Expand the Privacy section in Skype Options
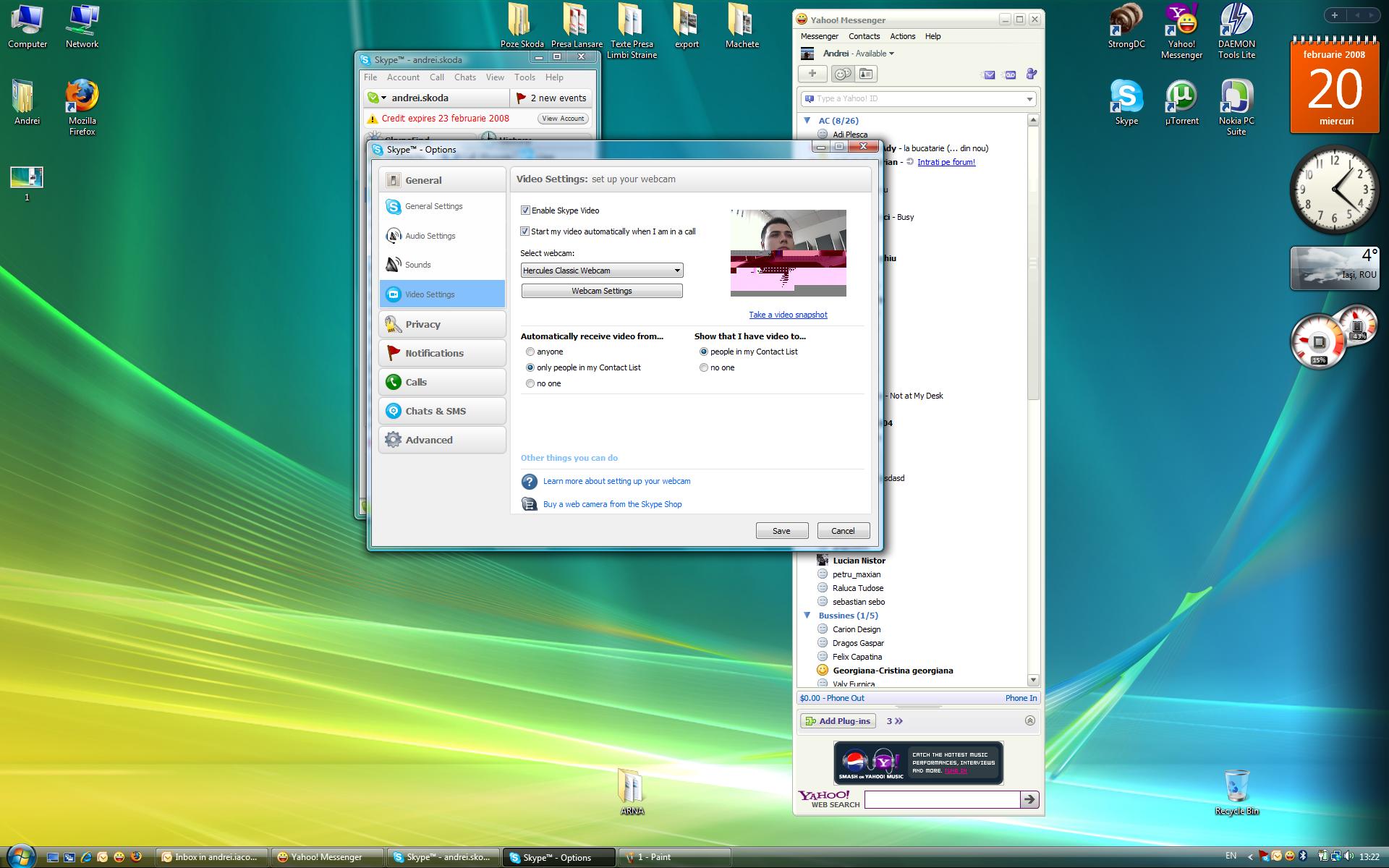This screenshot has width=1389, height=868. click(x=442, y=324)
